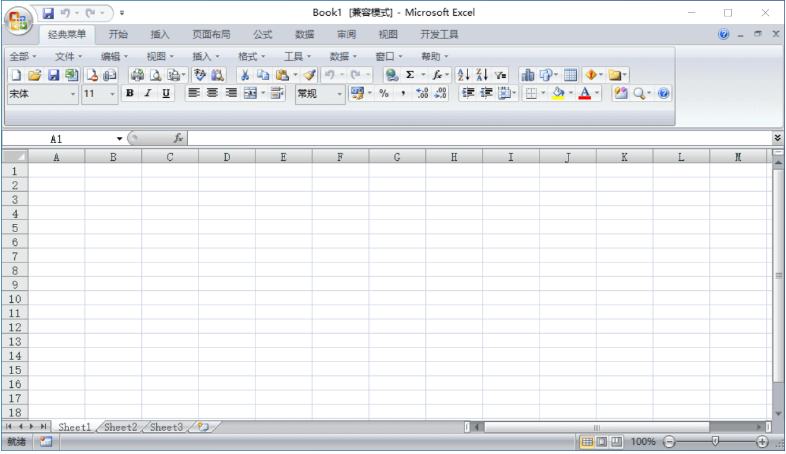Click the Select All corner button
This screenshot has width=786, height=454.
click(x=15, y=157)
